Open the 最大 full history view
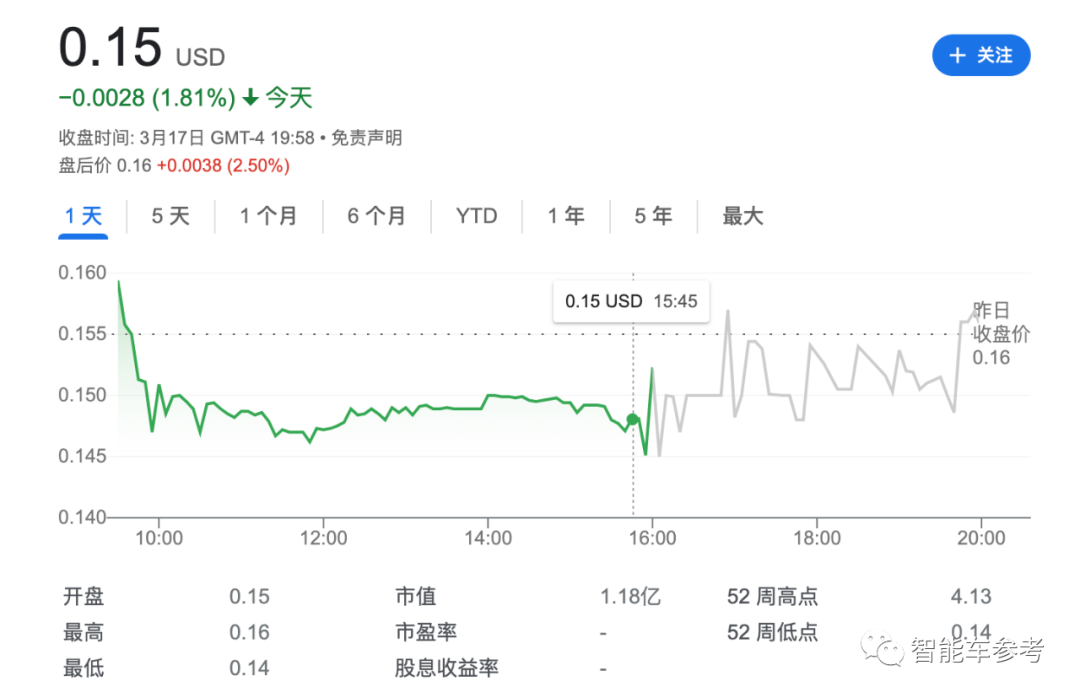Screen dimensions: 1080x698 point(742,216)
